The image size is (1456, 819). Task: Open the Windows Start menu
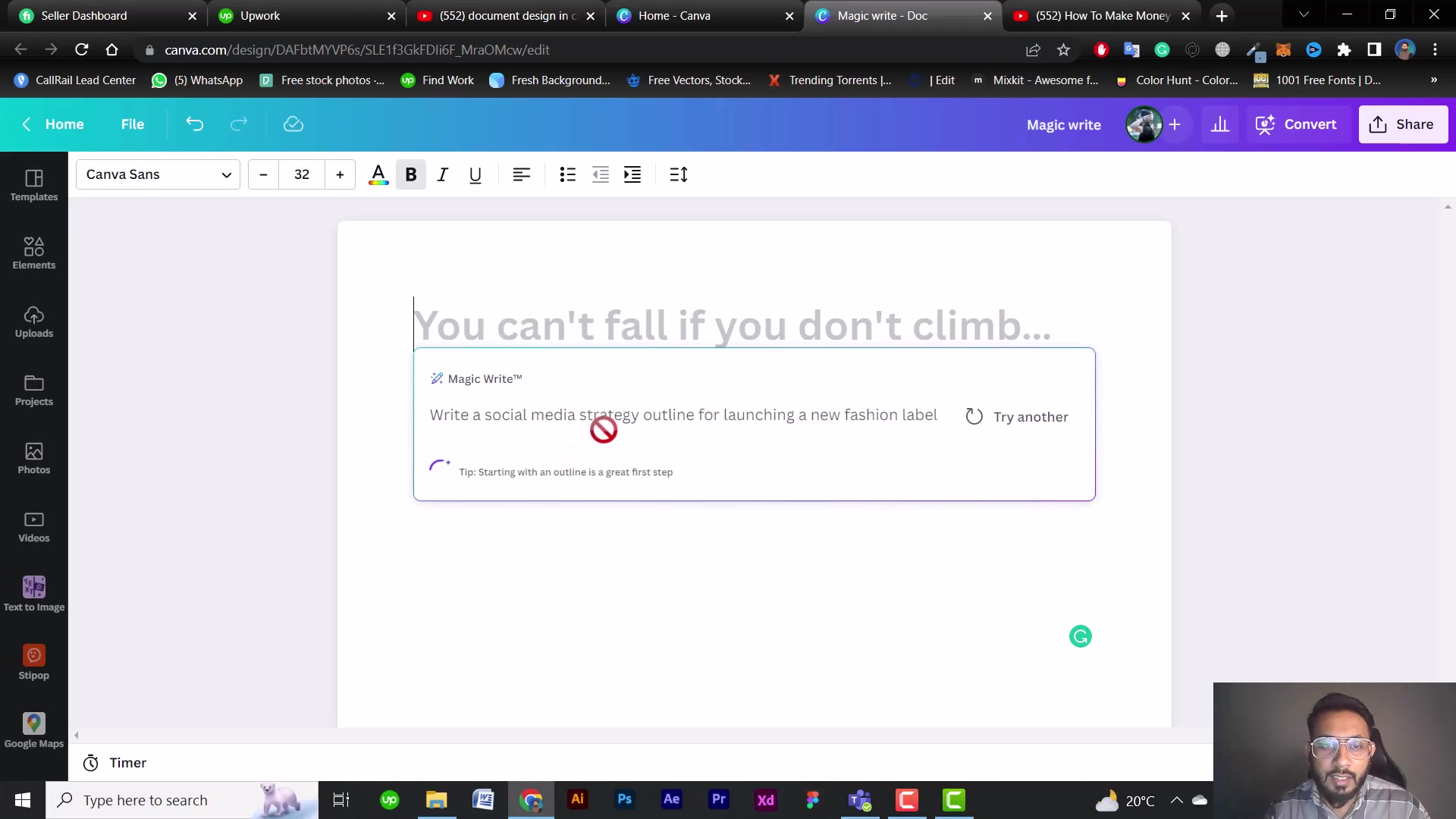click(x=23, y=800)
